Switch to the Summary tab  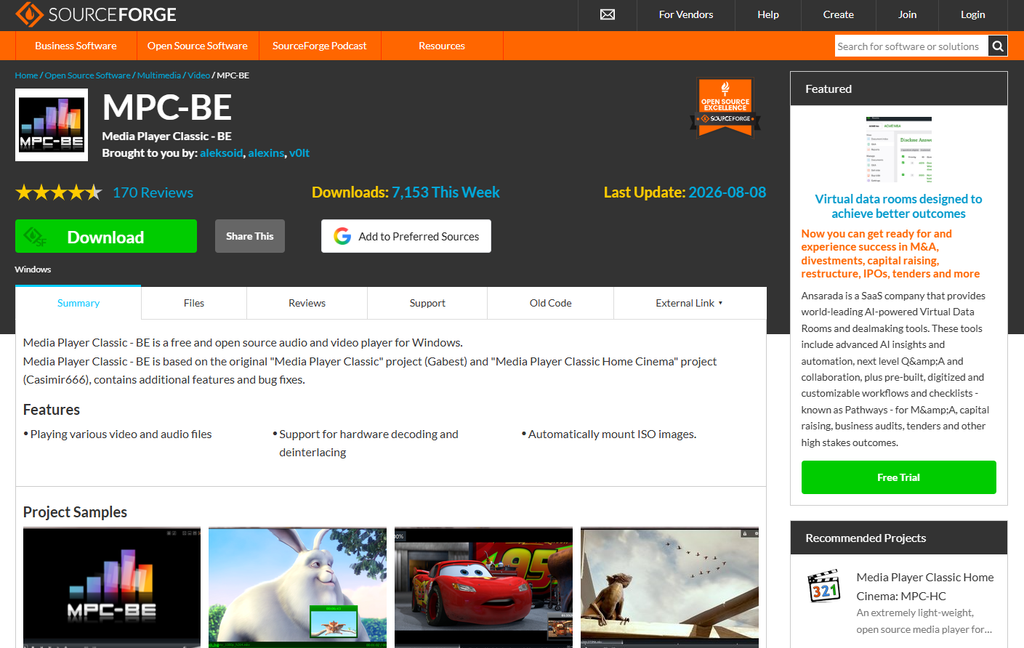pyautogui.click(x=78, y=303)
